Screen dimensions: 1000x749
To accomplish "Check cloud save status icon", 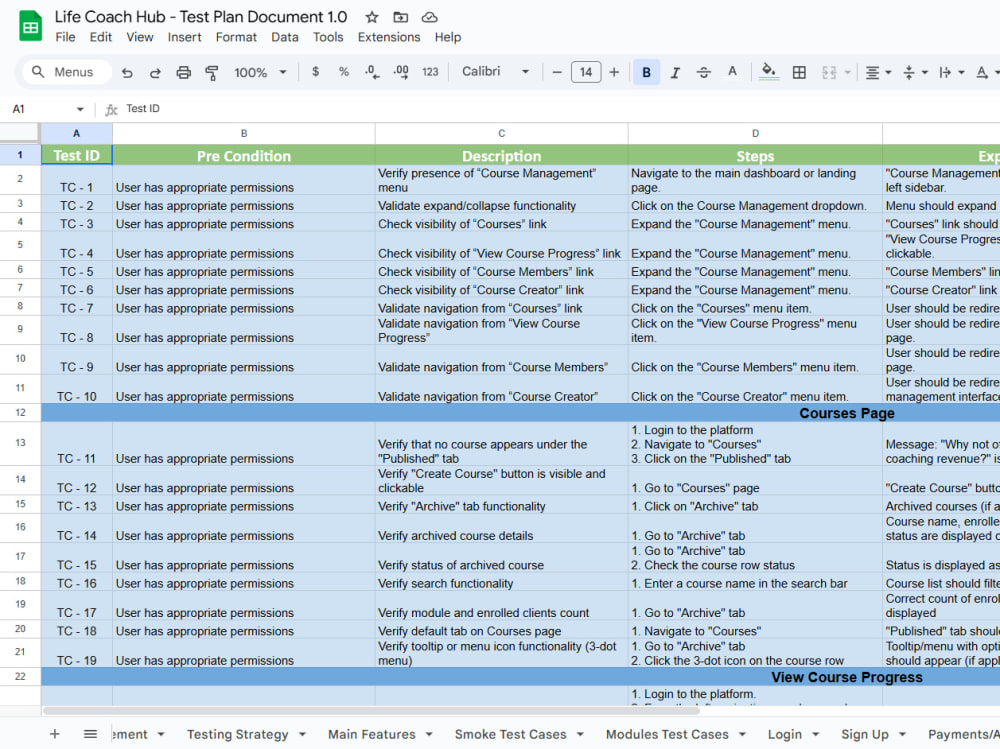I will point(430,17).
